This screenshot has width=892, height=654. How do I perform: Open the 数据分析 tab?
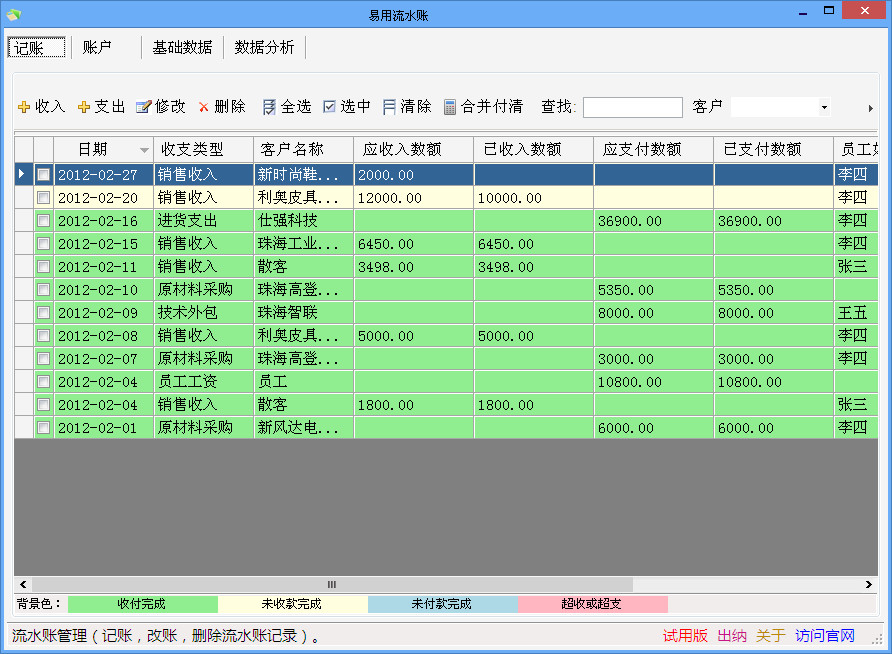[x=265, y=47]
